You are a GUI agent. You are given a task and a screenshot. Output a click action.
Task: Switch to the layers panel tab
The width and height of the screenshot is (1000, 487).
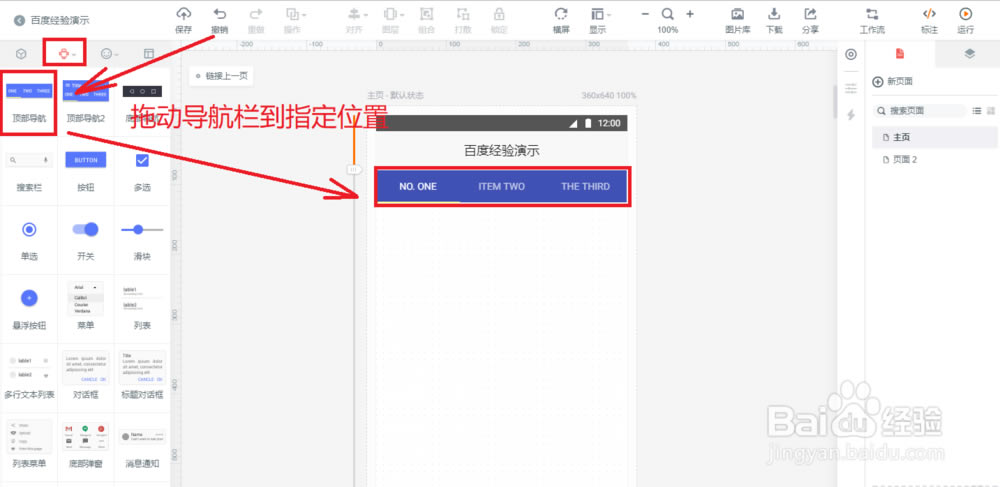pyautogui.click(x=969, y=53)
